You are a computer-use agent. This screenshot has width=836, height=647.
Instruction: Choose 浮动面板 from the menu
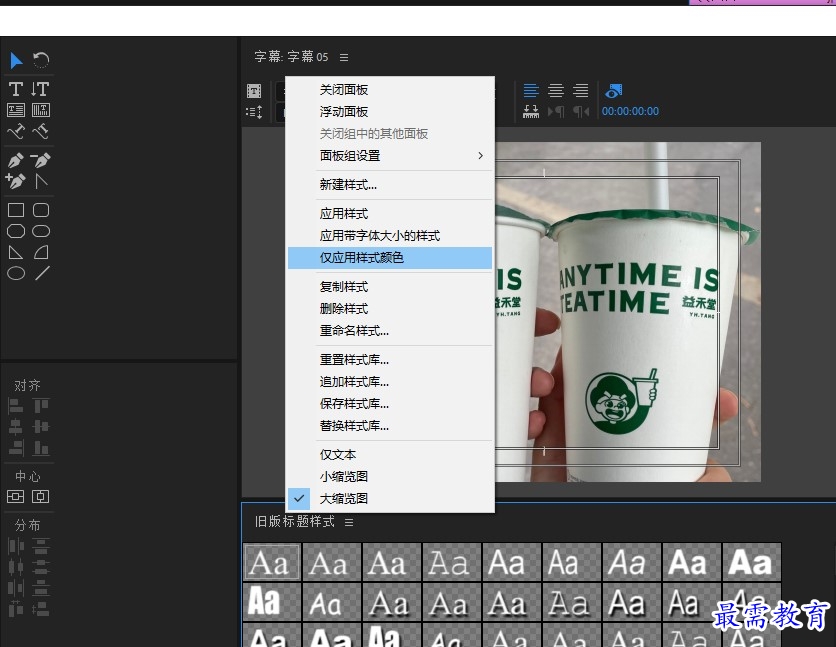coord(390,111)
